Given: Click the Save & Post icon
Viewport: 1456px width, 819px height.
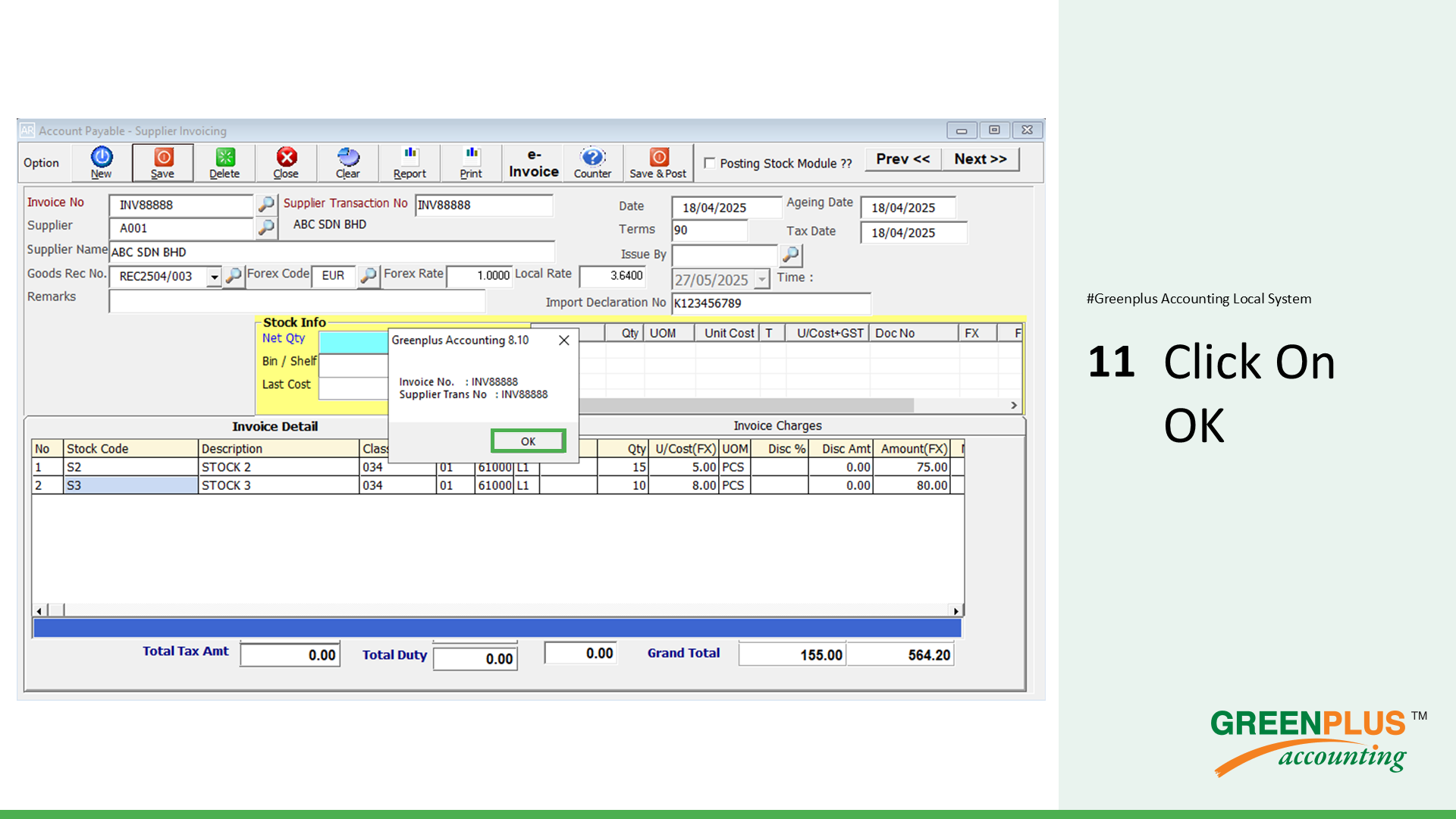Looking at the screenshot, I should [x=658, y=163].
